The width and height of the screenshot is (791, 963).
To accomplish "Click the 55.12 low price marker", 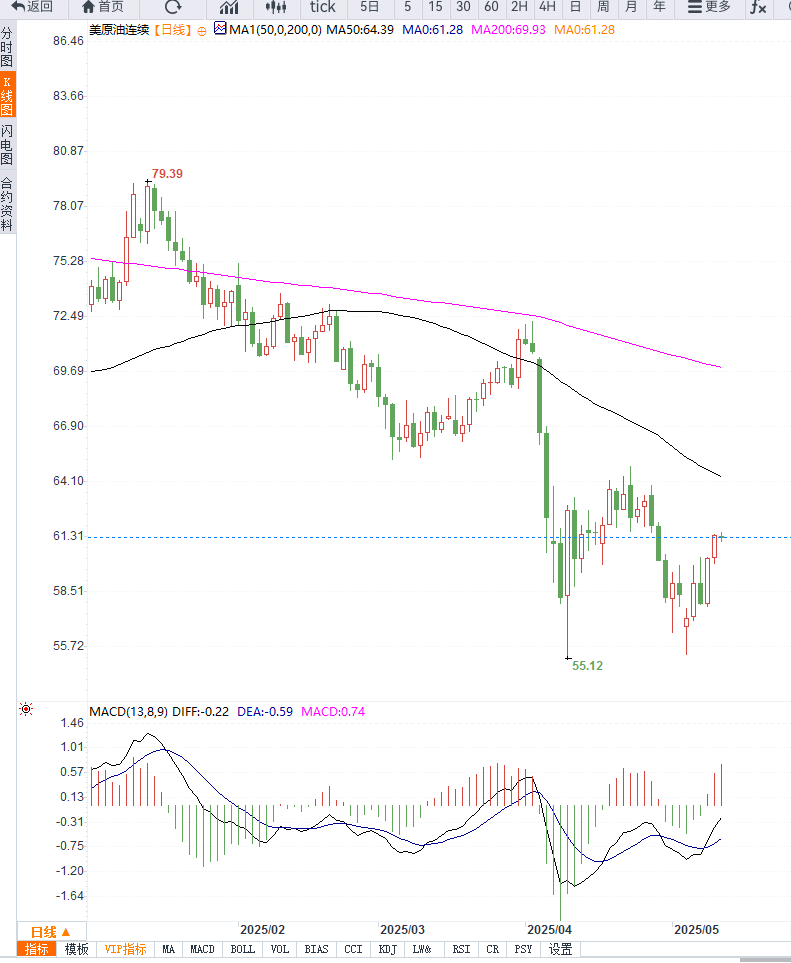I will [x=587, y=665].
